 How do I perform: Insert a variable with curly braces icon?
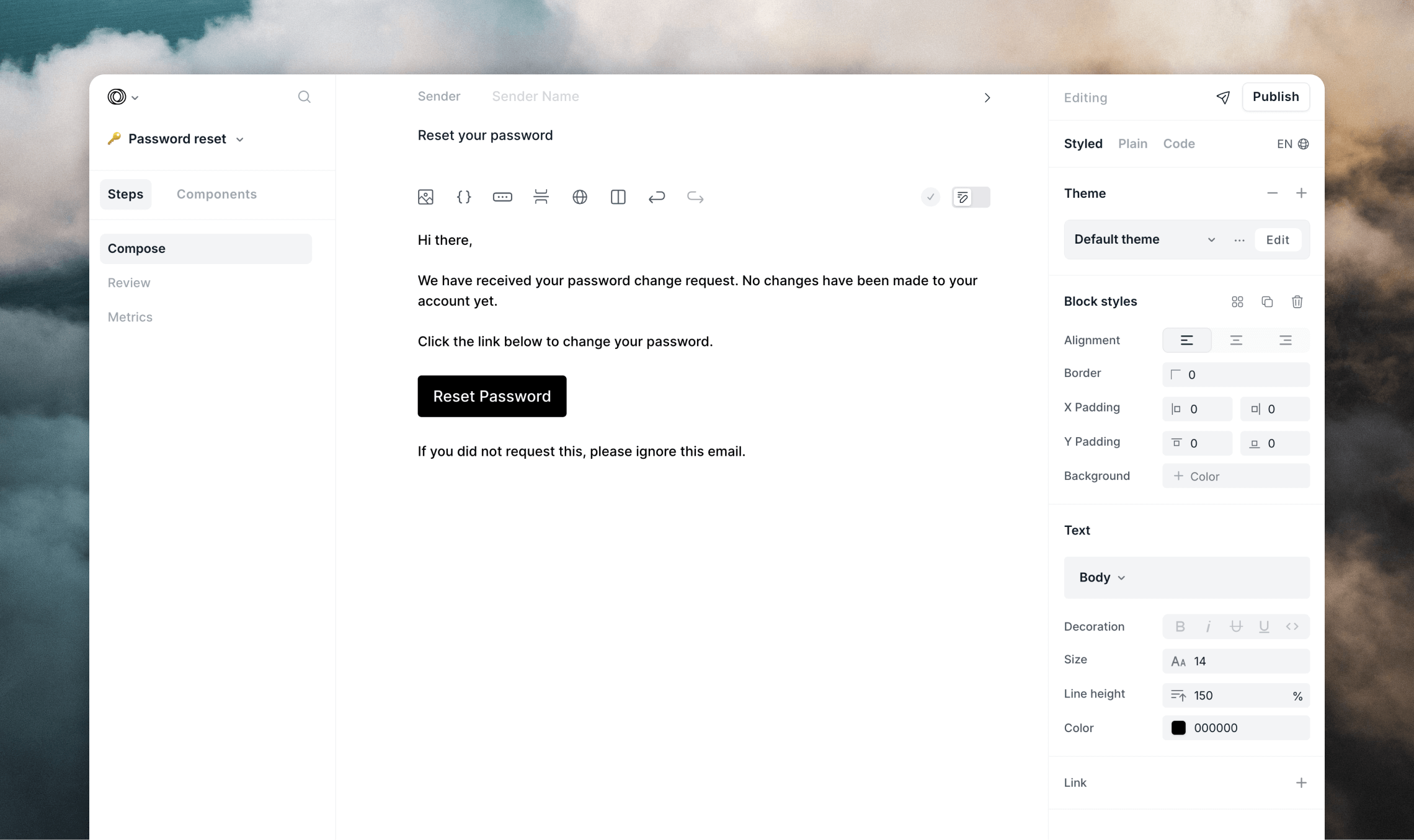click(x=464, y=197)
